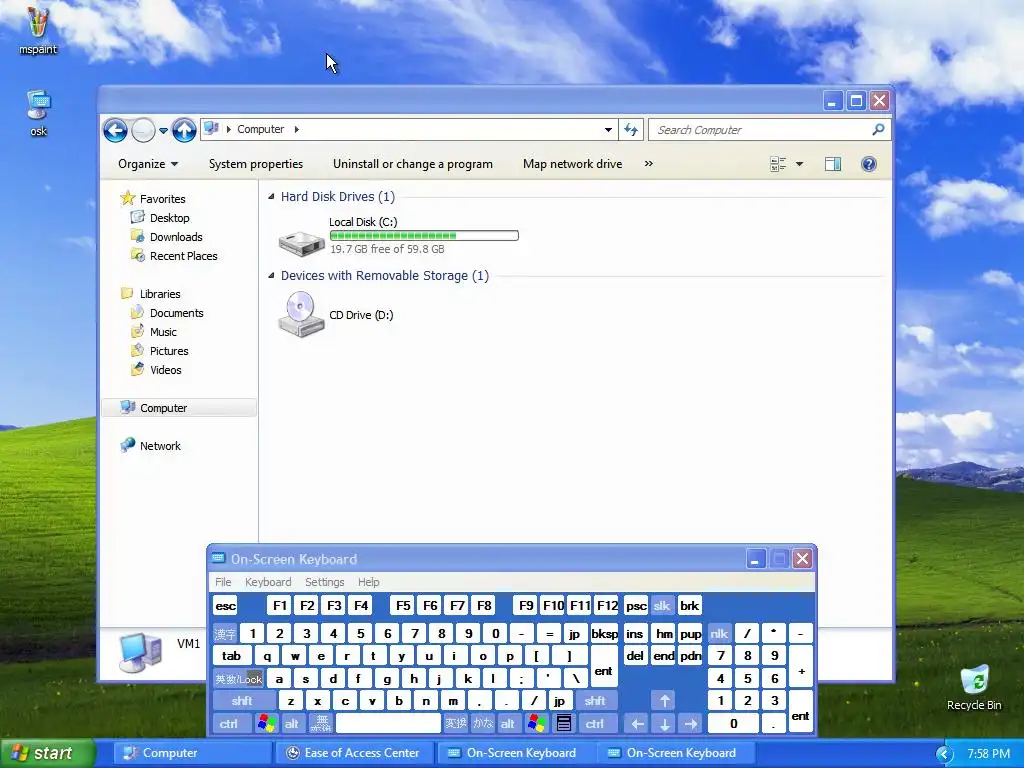Select the Local Disk (C:) drive icon

click(301, 243)
